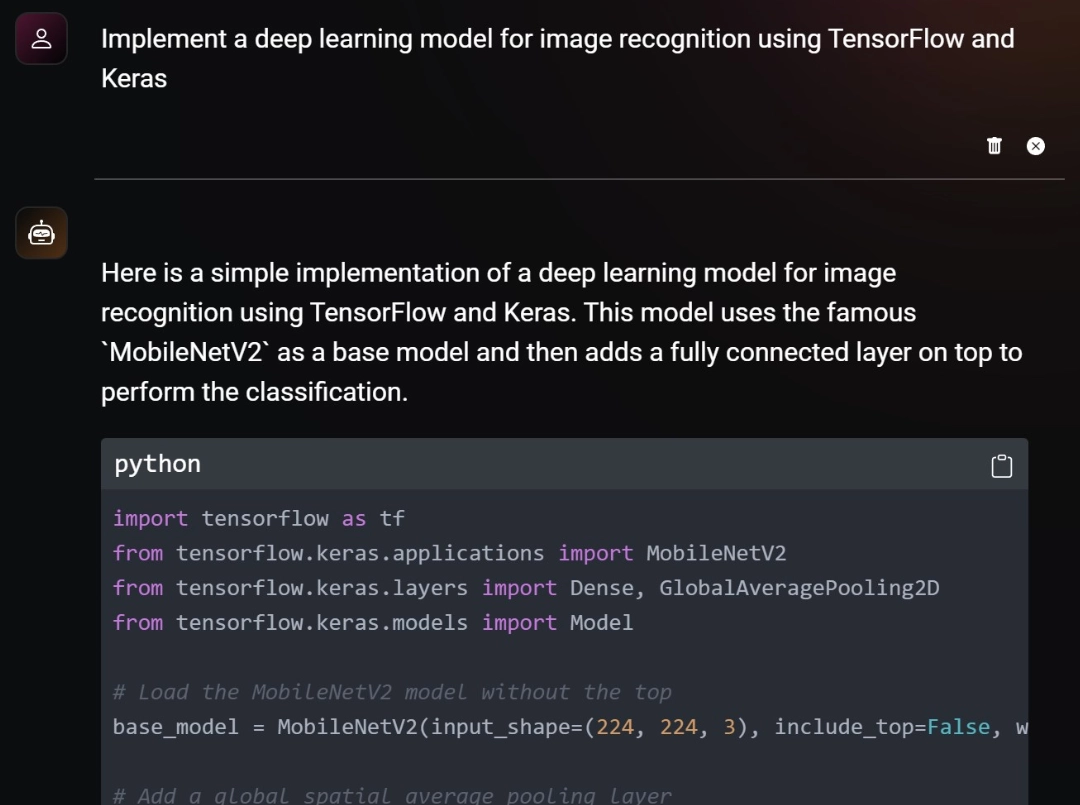This screenshot has height=805, width=1080.
Task: Click the person icon next to the prompt
Action: coord(41,38)
